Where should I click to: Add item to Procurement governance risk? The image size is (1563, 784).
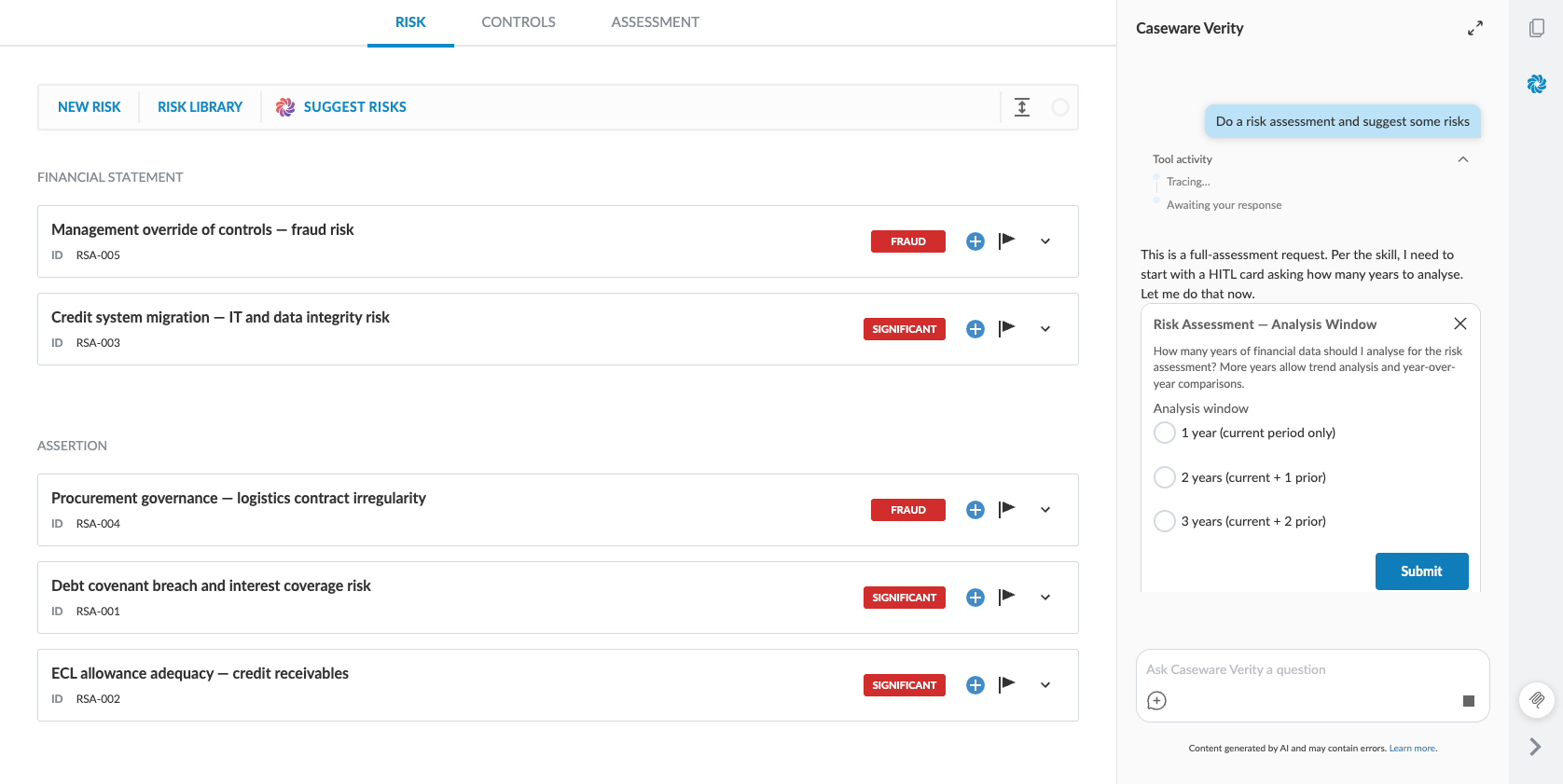tap(975, 510)
